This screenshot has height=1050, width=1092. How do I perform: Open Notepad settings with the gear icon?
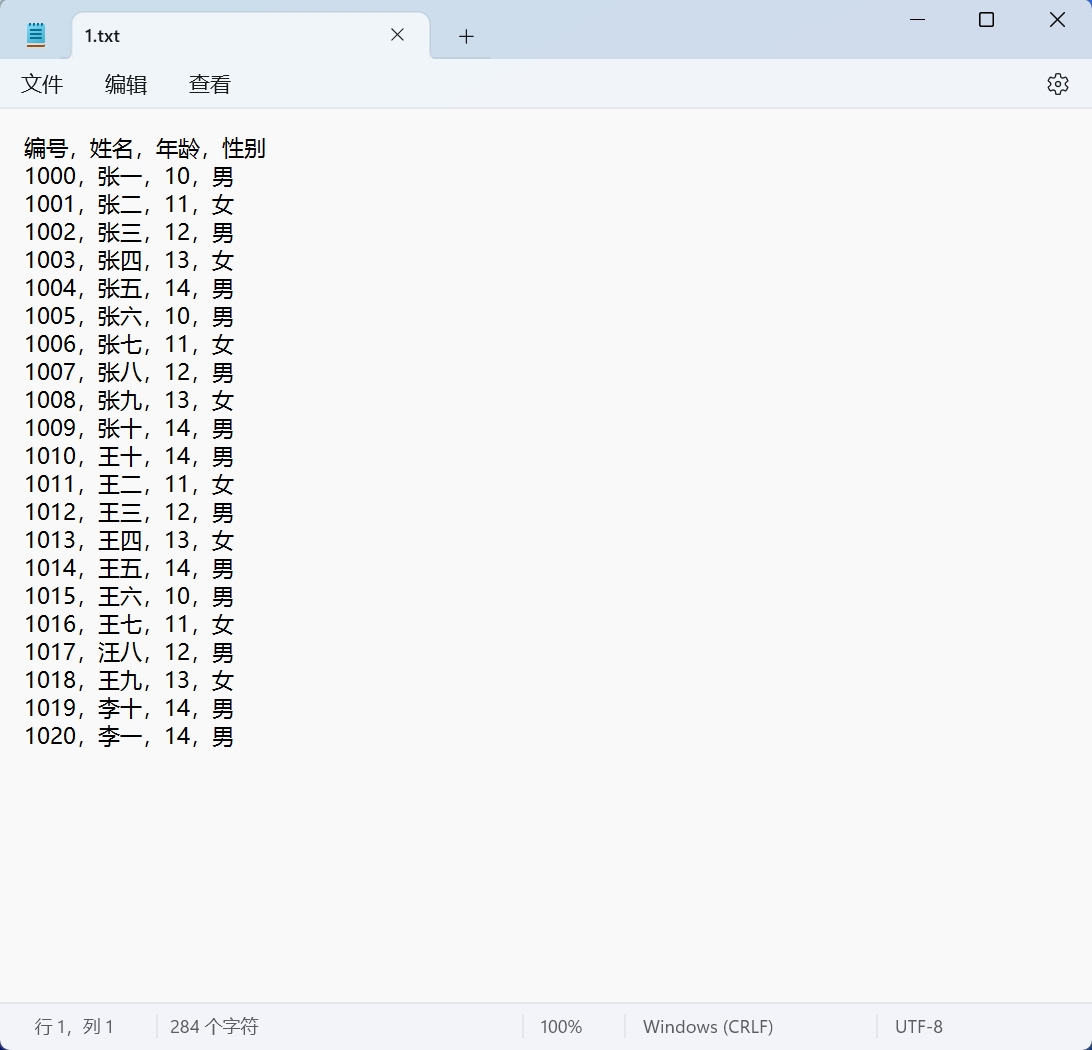coord(1057,84)
